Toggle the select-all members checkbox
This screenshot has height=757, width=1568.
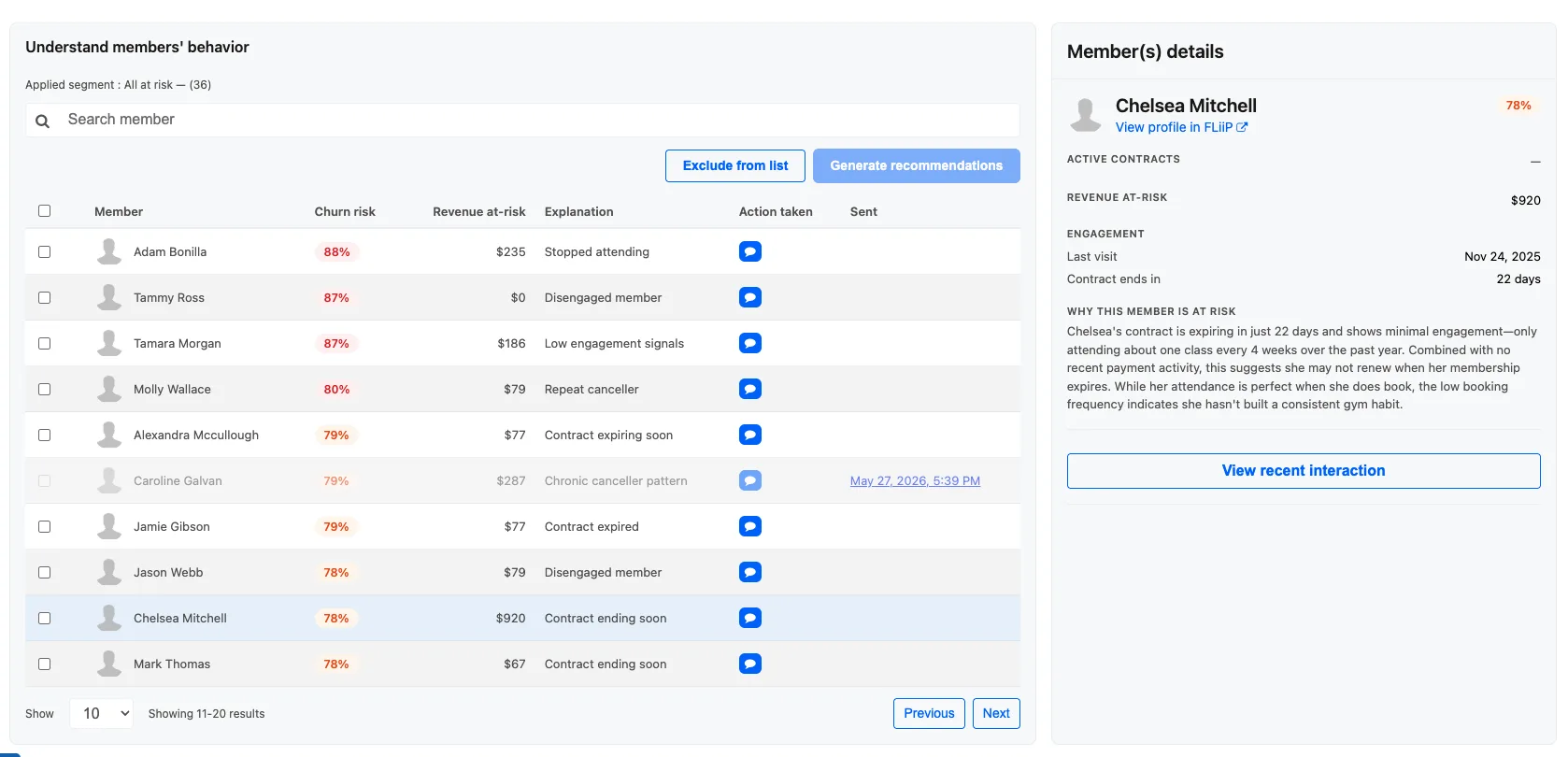click(x=44, y=211)
